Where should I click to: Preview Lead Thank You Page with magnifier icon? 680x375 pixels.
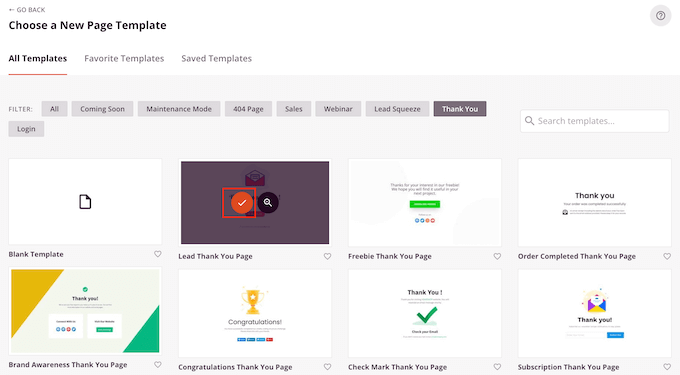(268, 202)
